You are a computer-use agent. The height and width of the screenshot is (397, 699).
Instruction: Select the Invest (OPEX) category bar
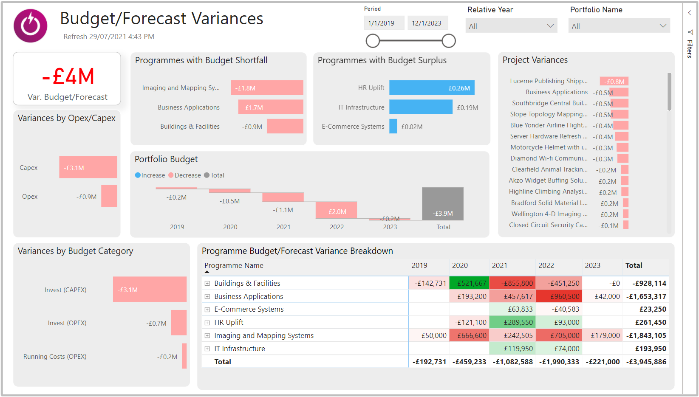(x=179, y=323)
